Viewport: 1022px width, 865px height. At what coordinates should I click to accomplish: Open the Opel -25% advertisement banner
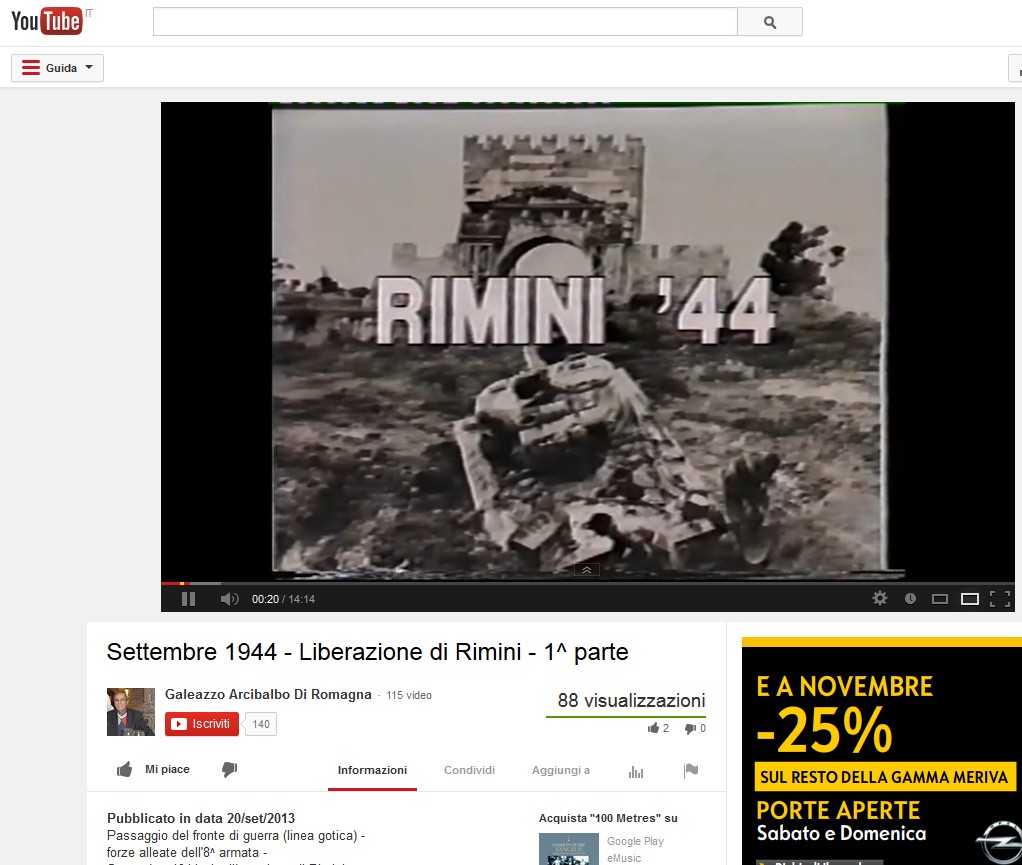(x=882, y=751)
